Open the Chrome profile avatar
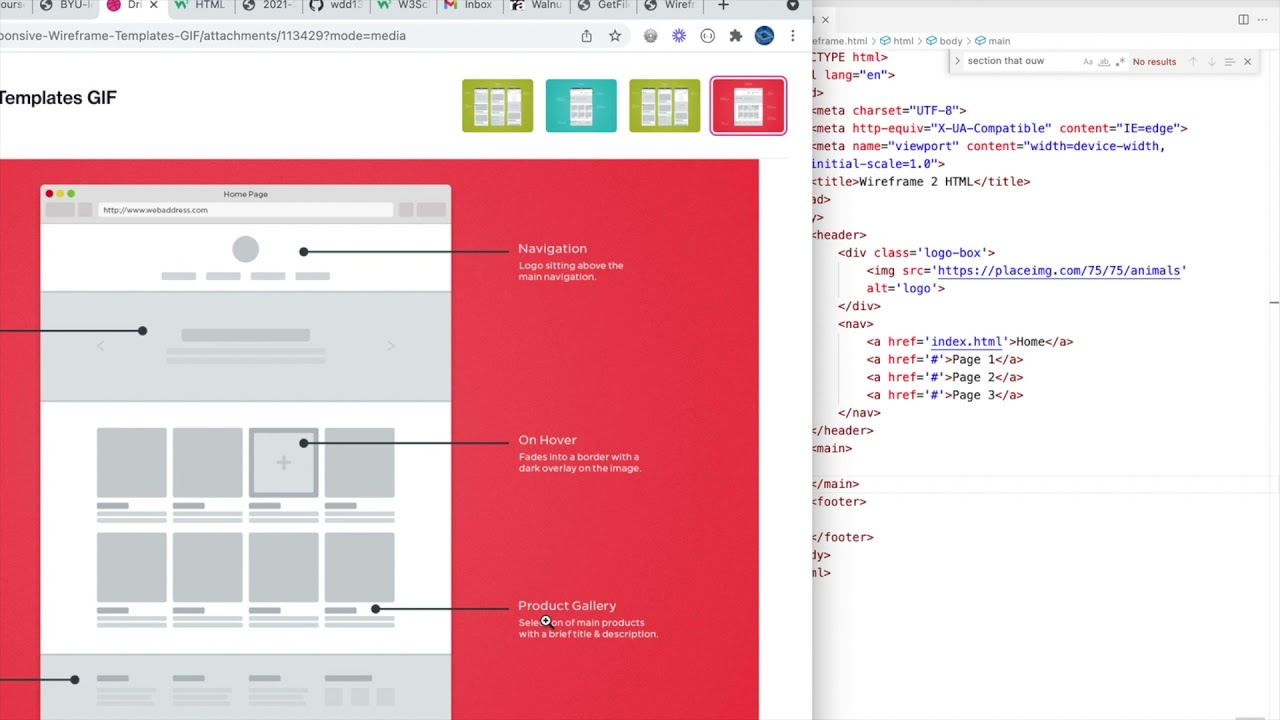The width and height of the screenshot is (1280, 720). click(x=764, y=36)
